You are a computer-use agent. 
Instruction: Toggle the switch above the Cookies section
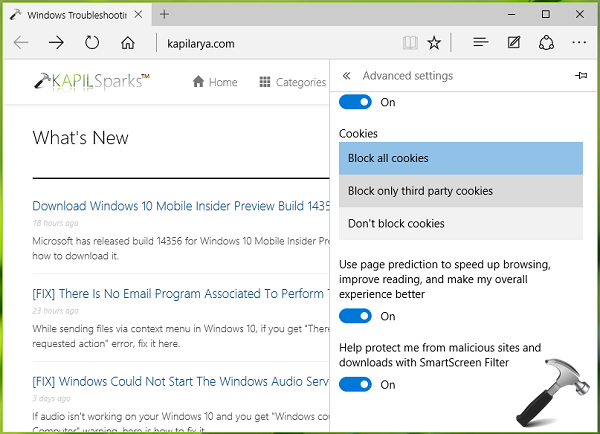[355, 102]
